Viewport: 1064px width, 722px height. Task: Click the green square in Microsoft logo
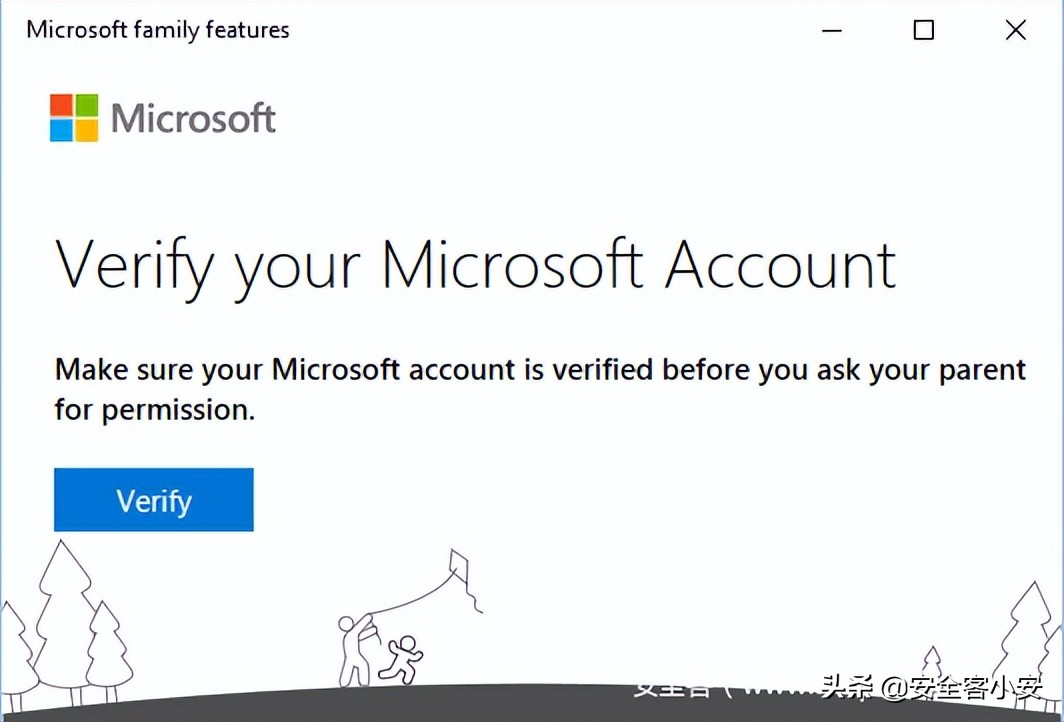click(87, 106)
